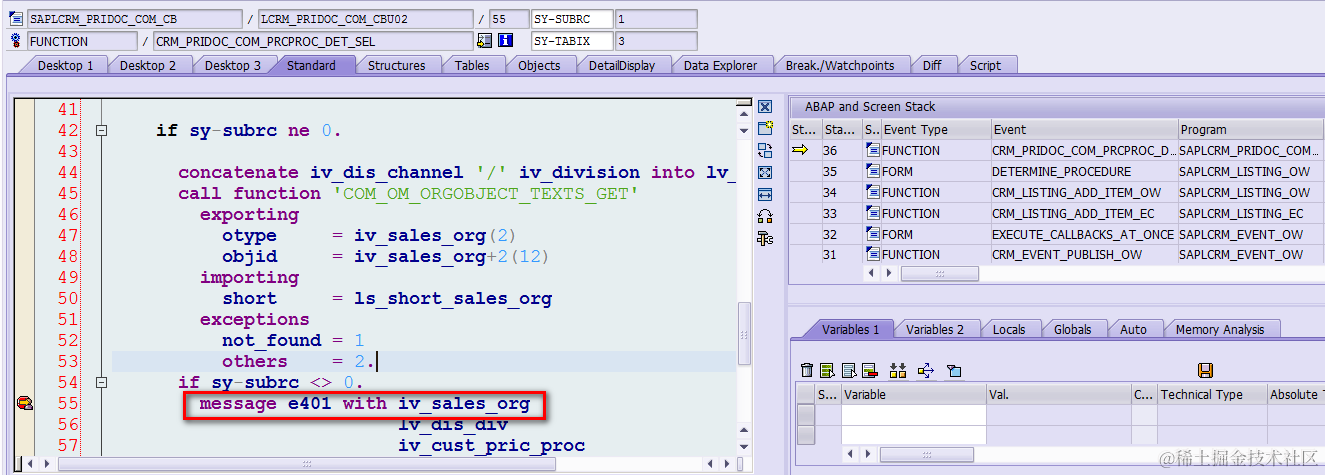Click stack level 35 source icon

click(x=873, y=171)
